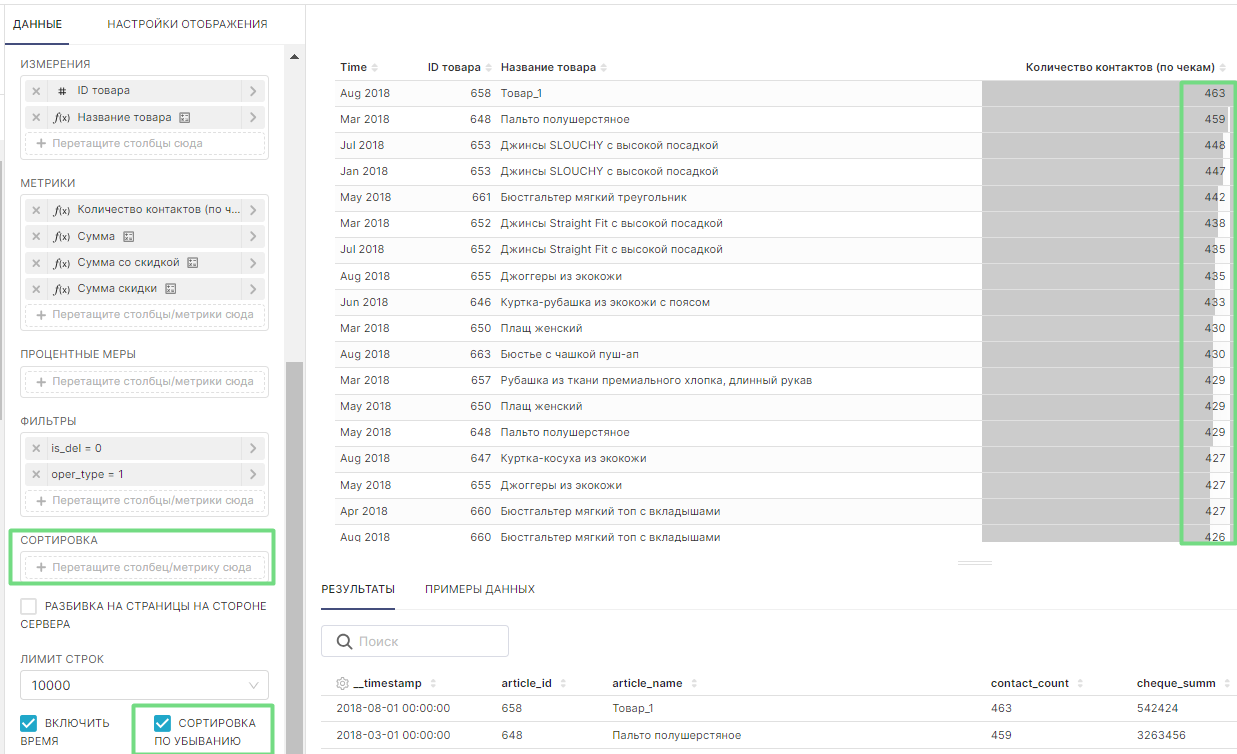The image size is (1237, 754).
Task: Expand the "Сумма скидки" metric options arrow
Action: (253, 289)
